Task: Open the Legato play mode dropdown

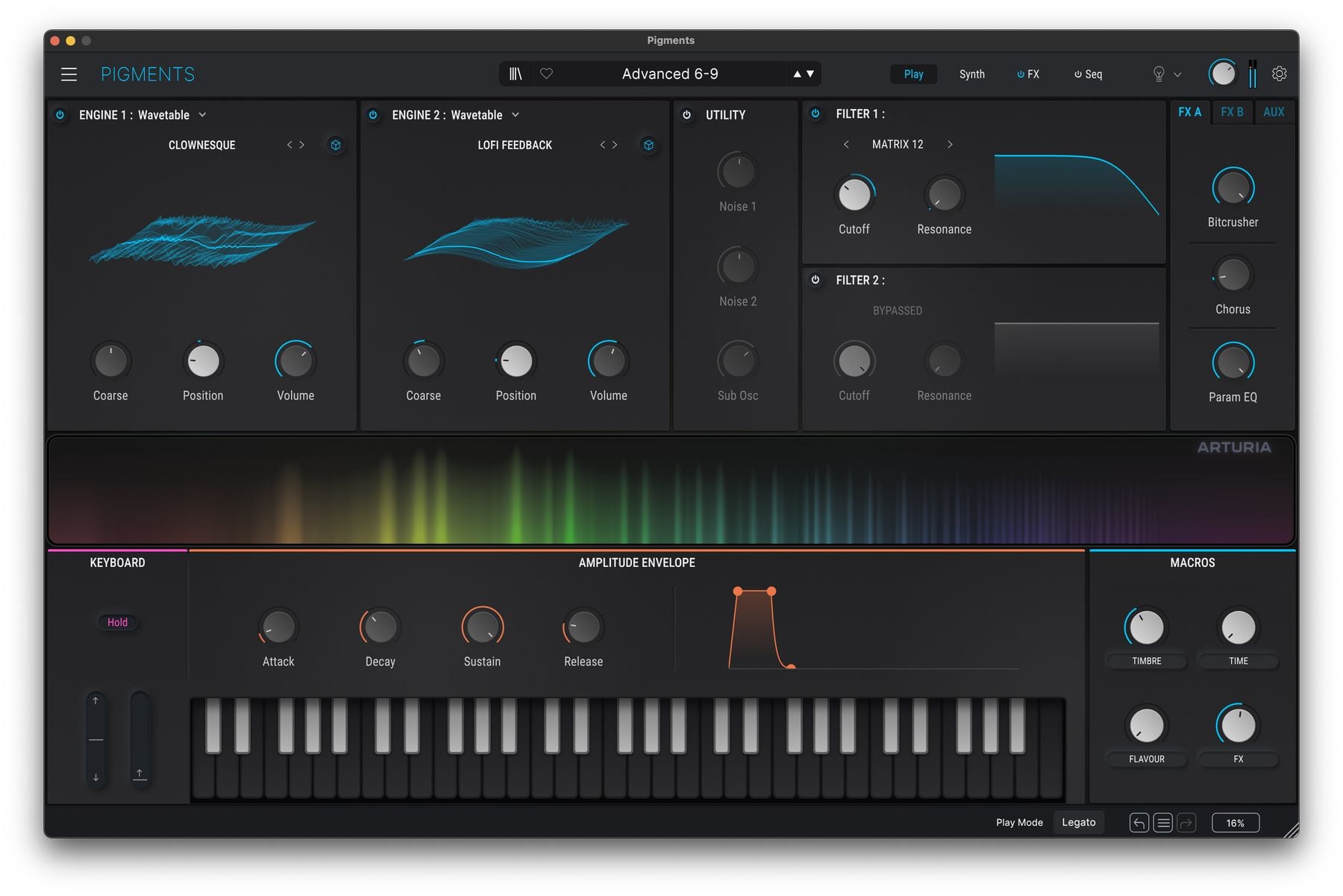Action: click(1078, 822)
